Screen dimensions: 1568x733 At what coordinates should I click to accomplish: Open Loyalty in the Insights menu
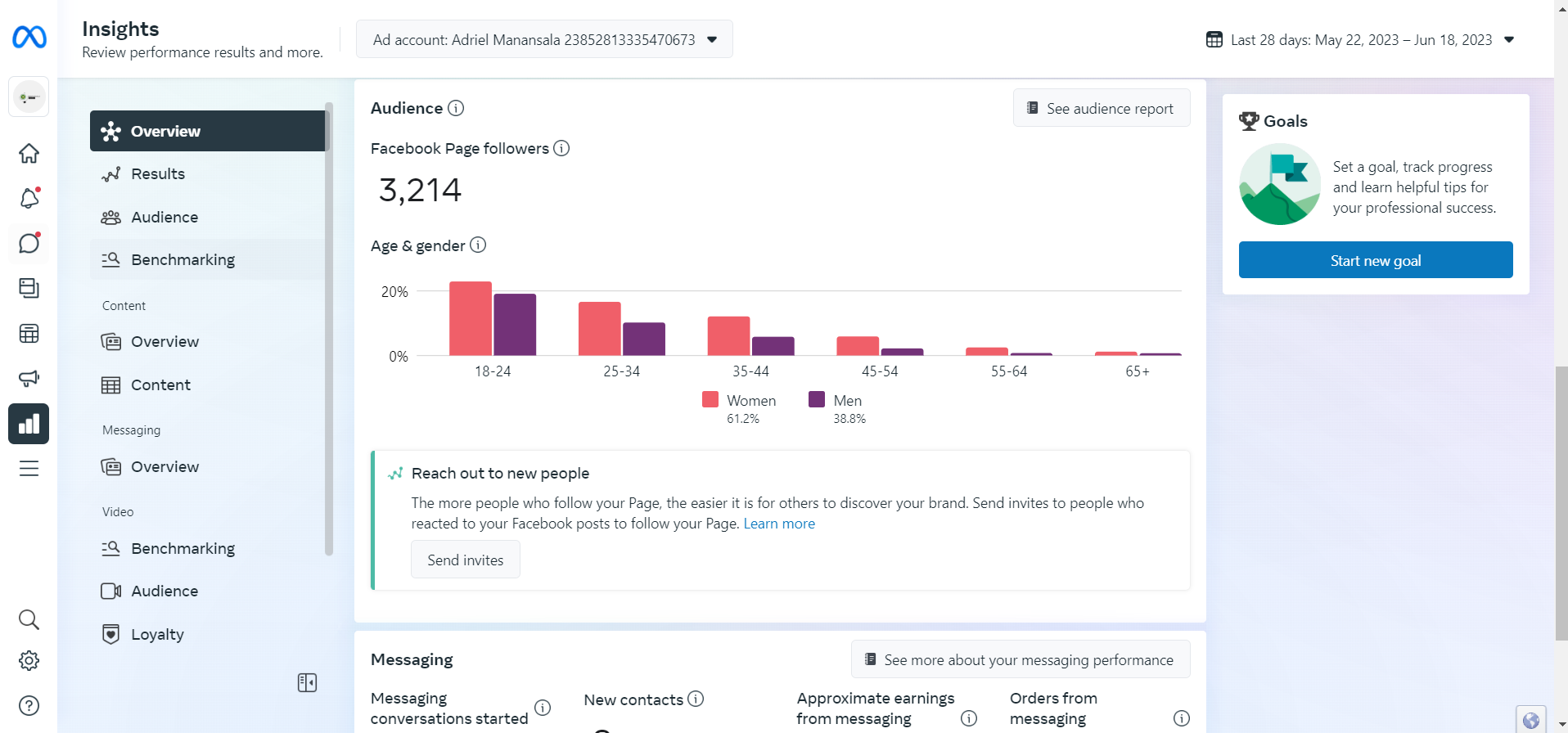click(157, 634)
